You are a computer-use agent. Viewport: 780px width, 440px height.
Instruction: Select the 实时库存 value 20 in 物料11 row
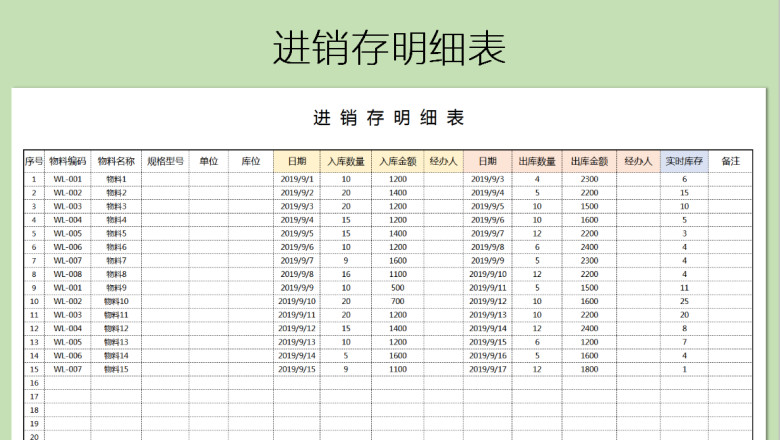pos(684,315)
